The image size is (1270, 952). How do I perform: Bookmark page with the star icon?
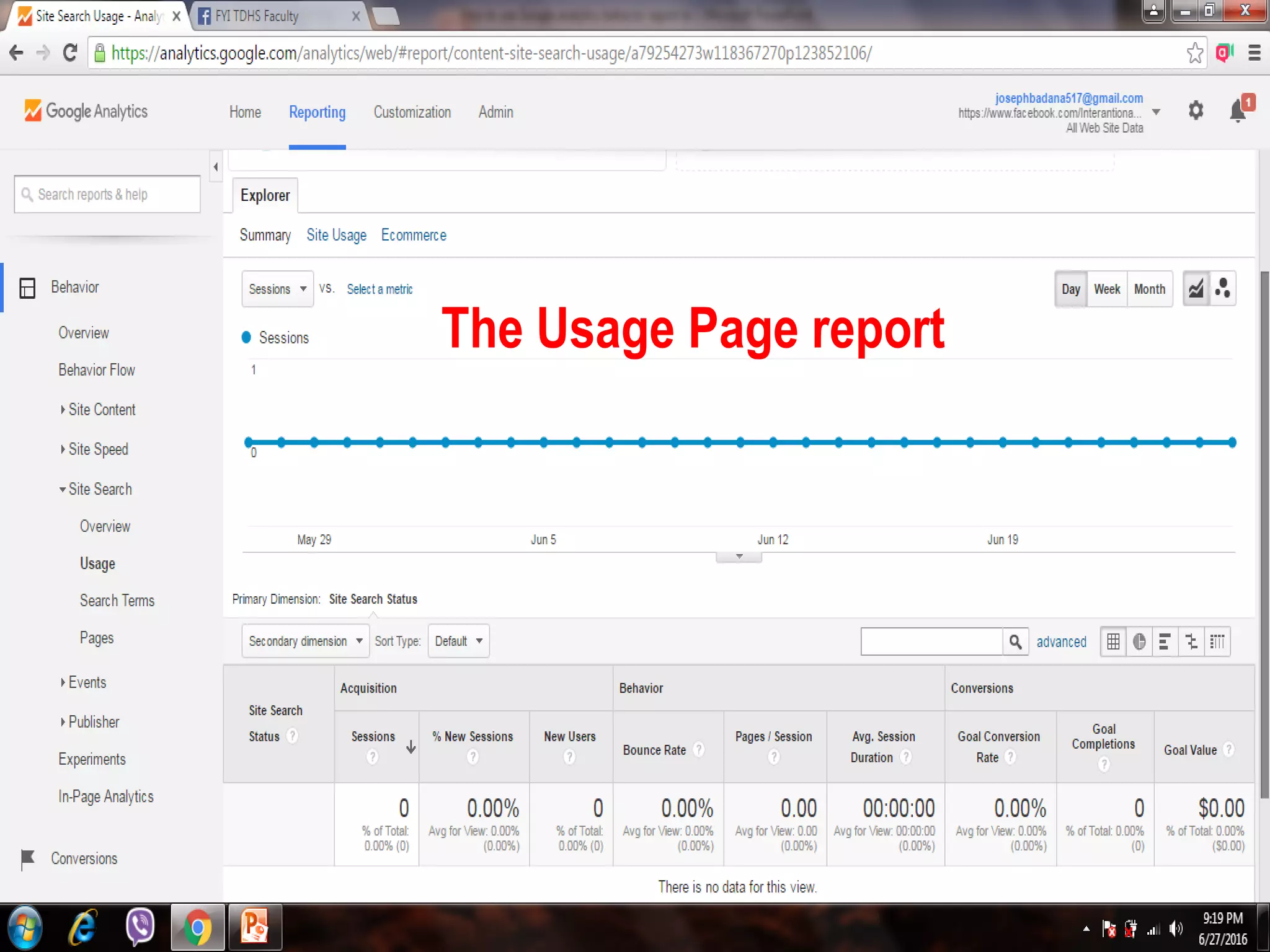point(1194,53)
